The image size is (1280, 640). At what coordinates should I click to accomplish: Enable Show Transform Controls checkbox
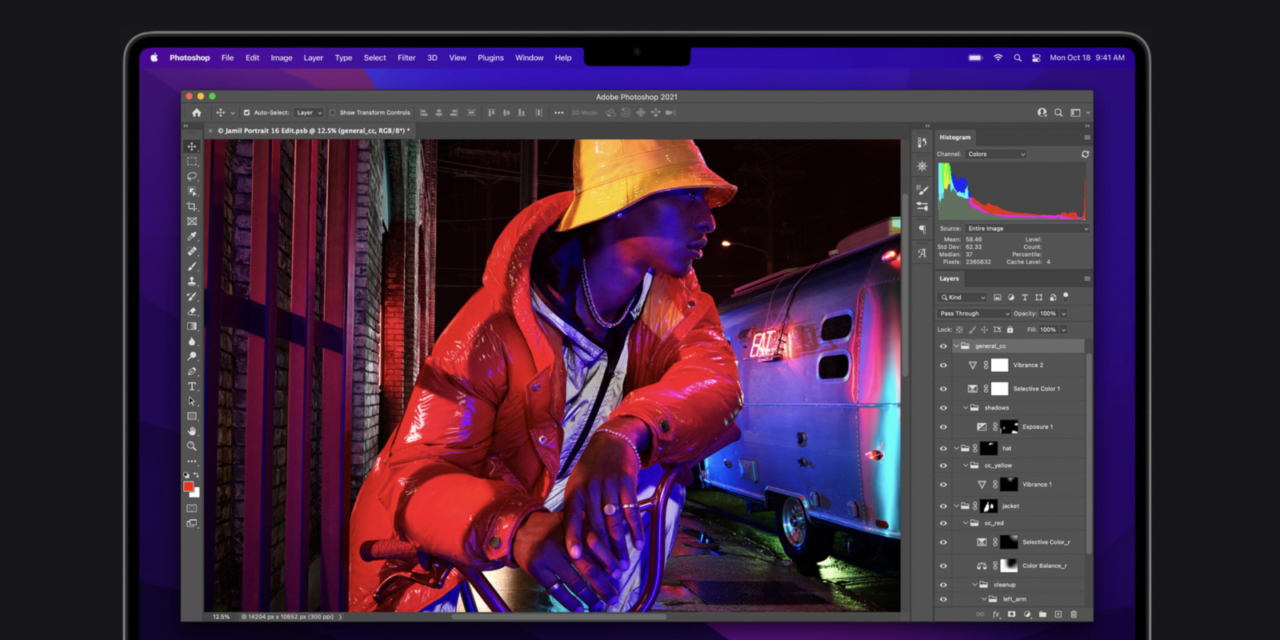(x=332, y=113)
